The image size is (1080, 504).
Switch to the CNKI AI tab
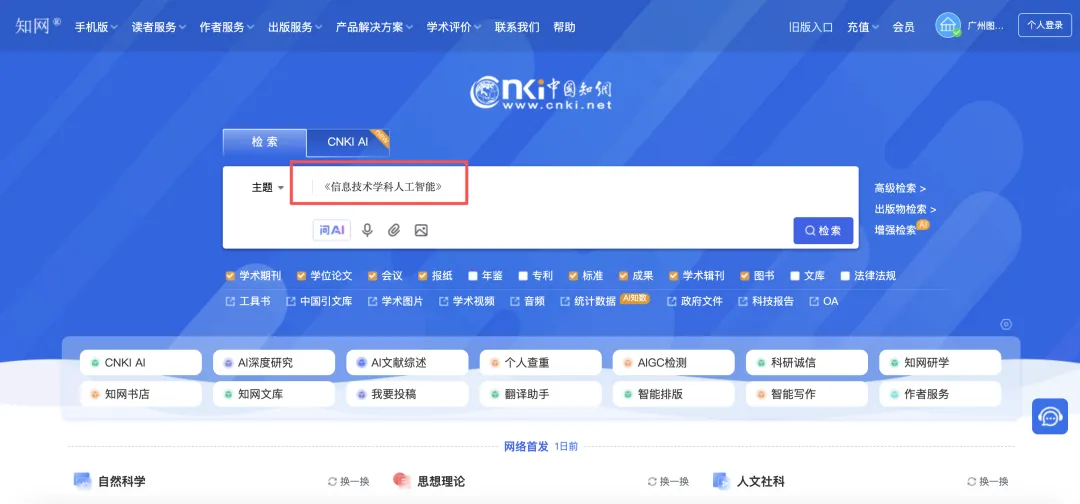tap(348, 142)
